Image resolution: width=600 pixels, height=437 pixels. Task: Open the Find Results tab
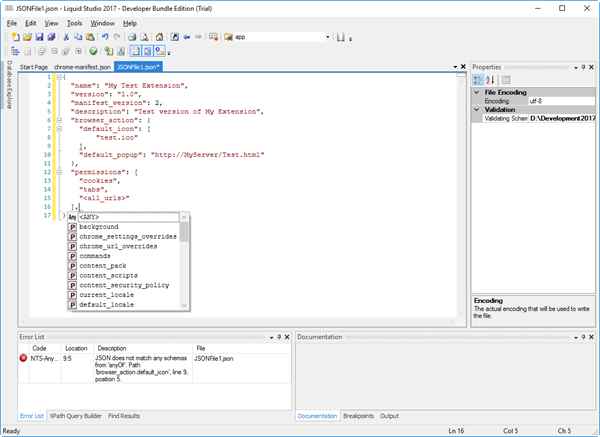pos(124,416)
